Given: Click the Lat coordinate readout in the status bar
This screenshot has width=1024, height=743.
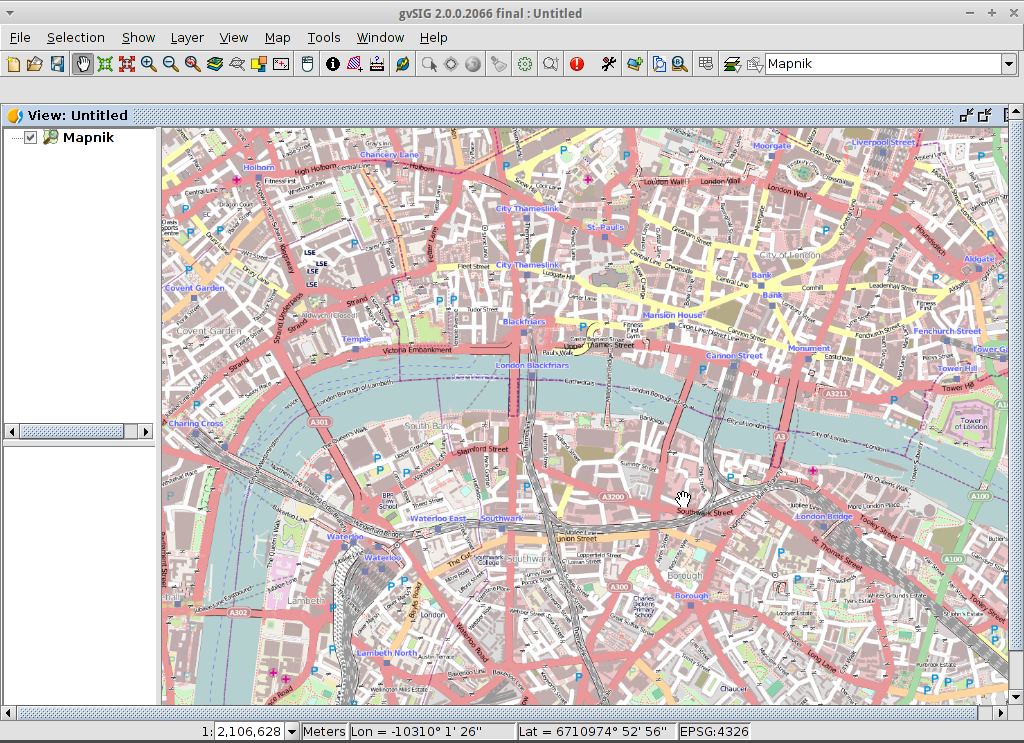Looking at the screenshot, I should [596, 732].
